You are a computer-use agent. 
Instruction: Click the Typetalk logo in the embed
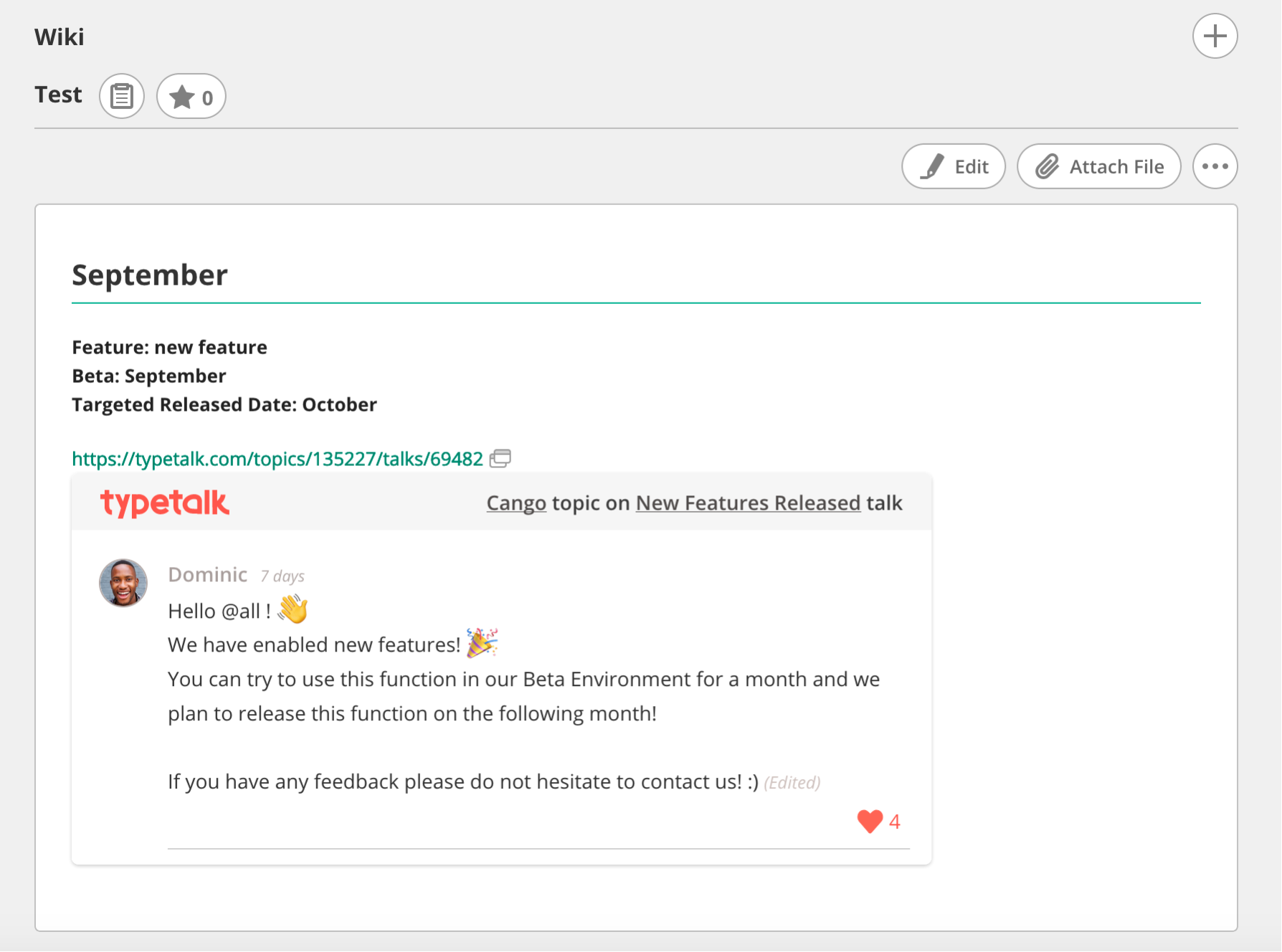pos(164,503)
